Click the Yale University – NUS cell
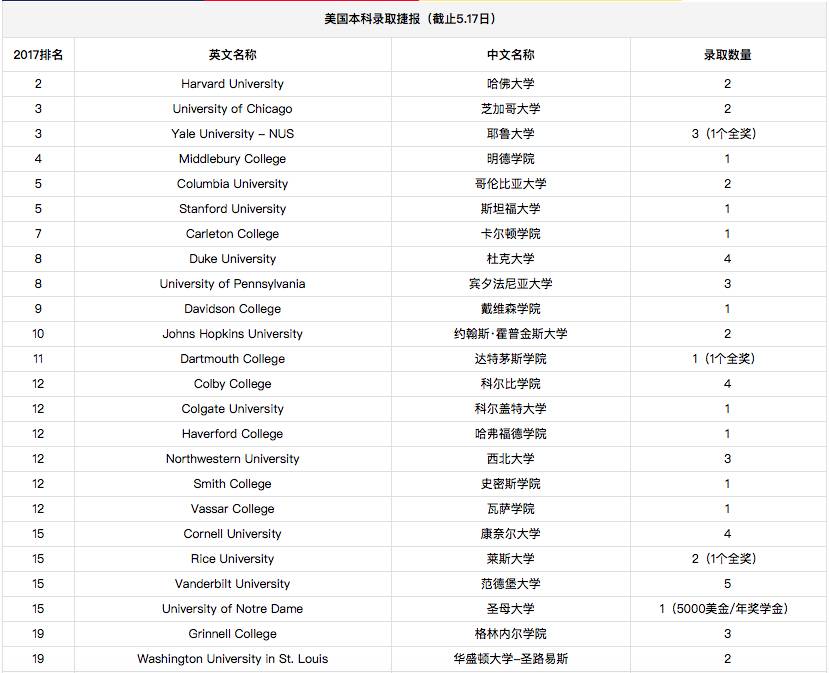The width and height of the screenshot is (829, 673). tap(233, 134)
